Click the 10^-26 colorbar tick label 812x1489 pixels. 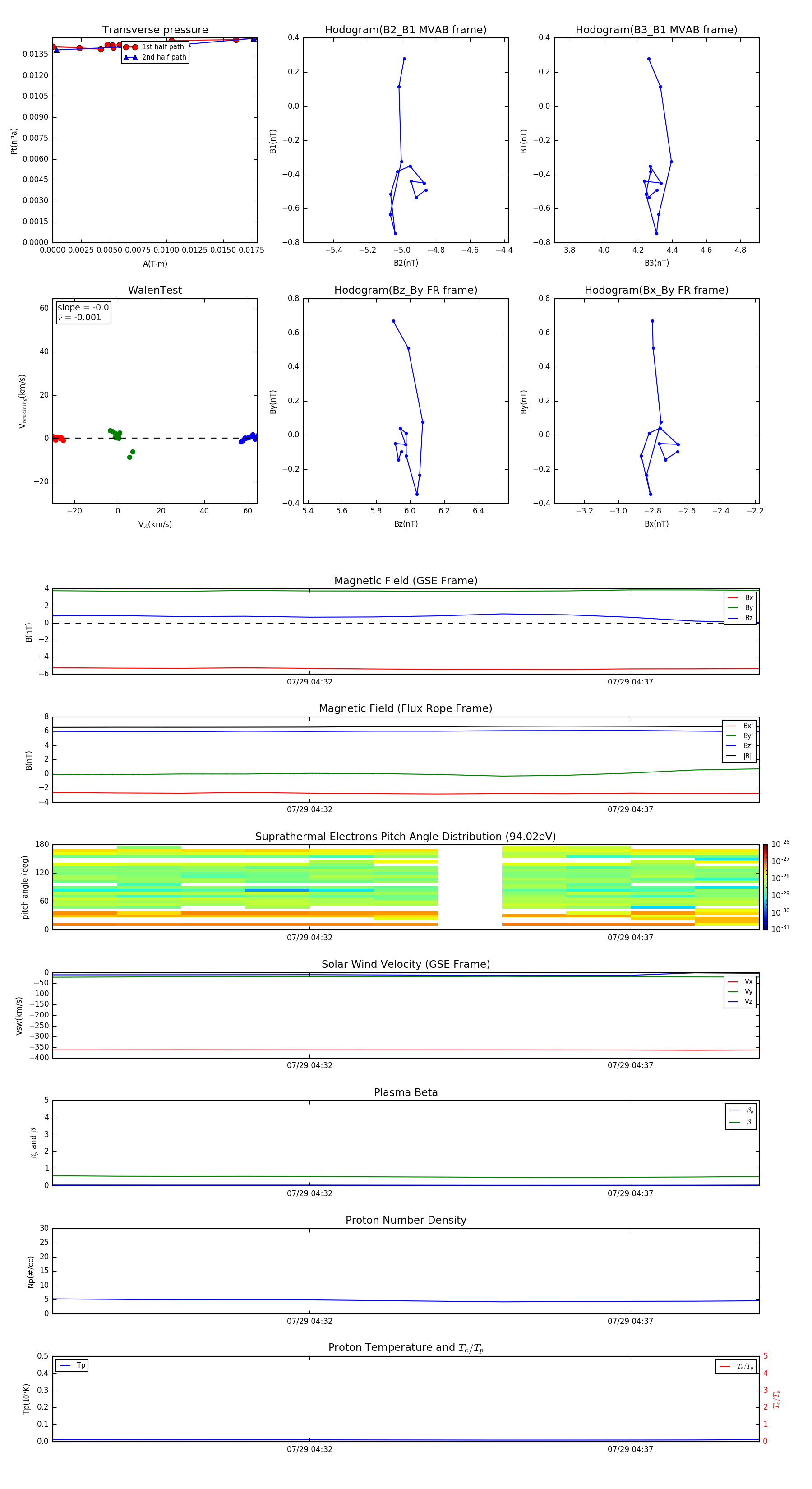pyautogui.click(x=780, y=844)
